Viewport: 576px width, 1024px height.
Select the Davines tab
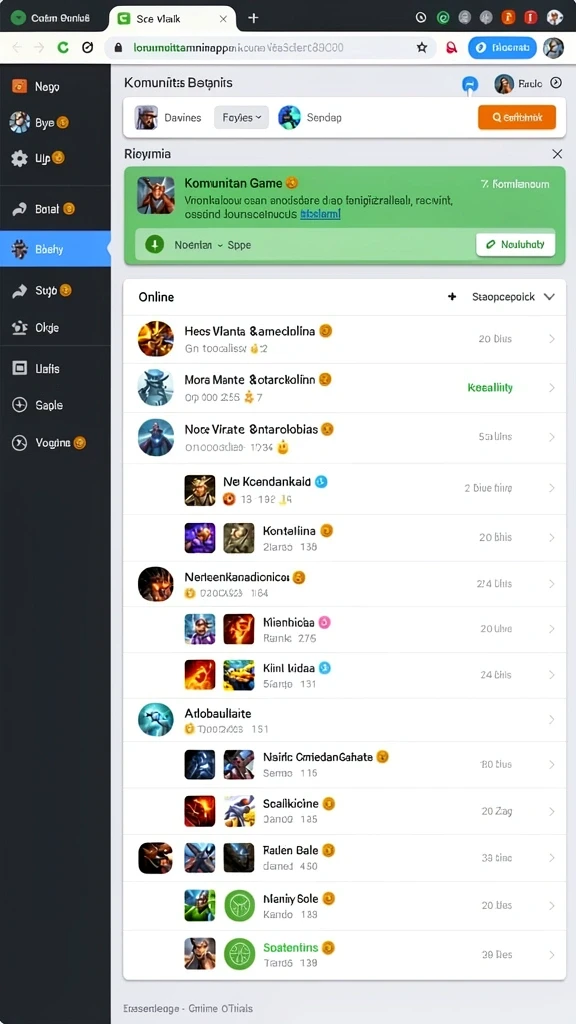click(168, 118)
